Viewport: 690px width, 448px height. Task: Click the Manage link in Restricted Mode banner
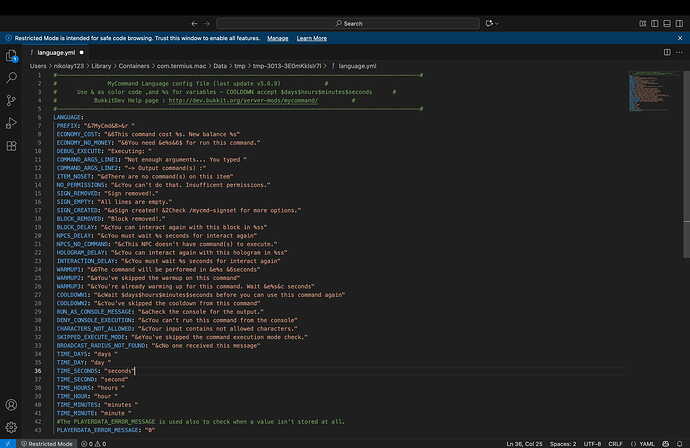click(x=278, y=38)
